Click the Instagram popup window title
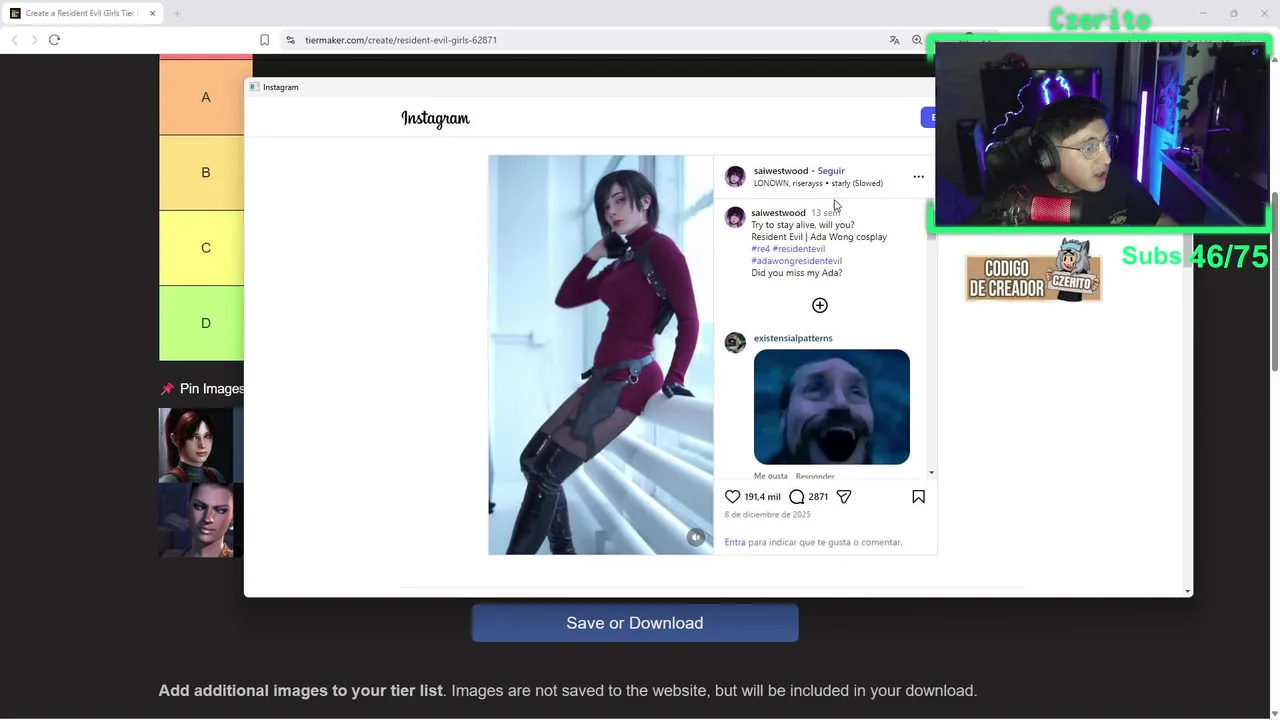1280x720 pixels. click(x=280, y=87)
